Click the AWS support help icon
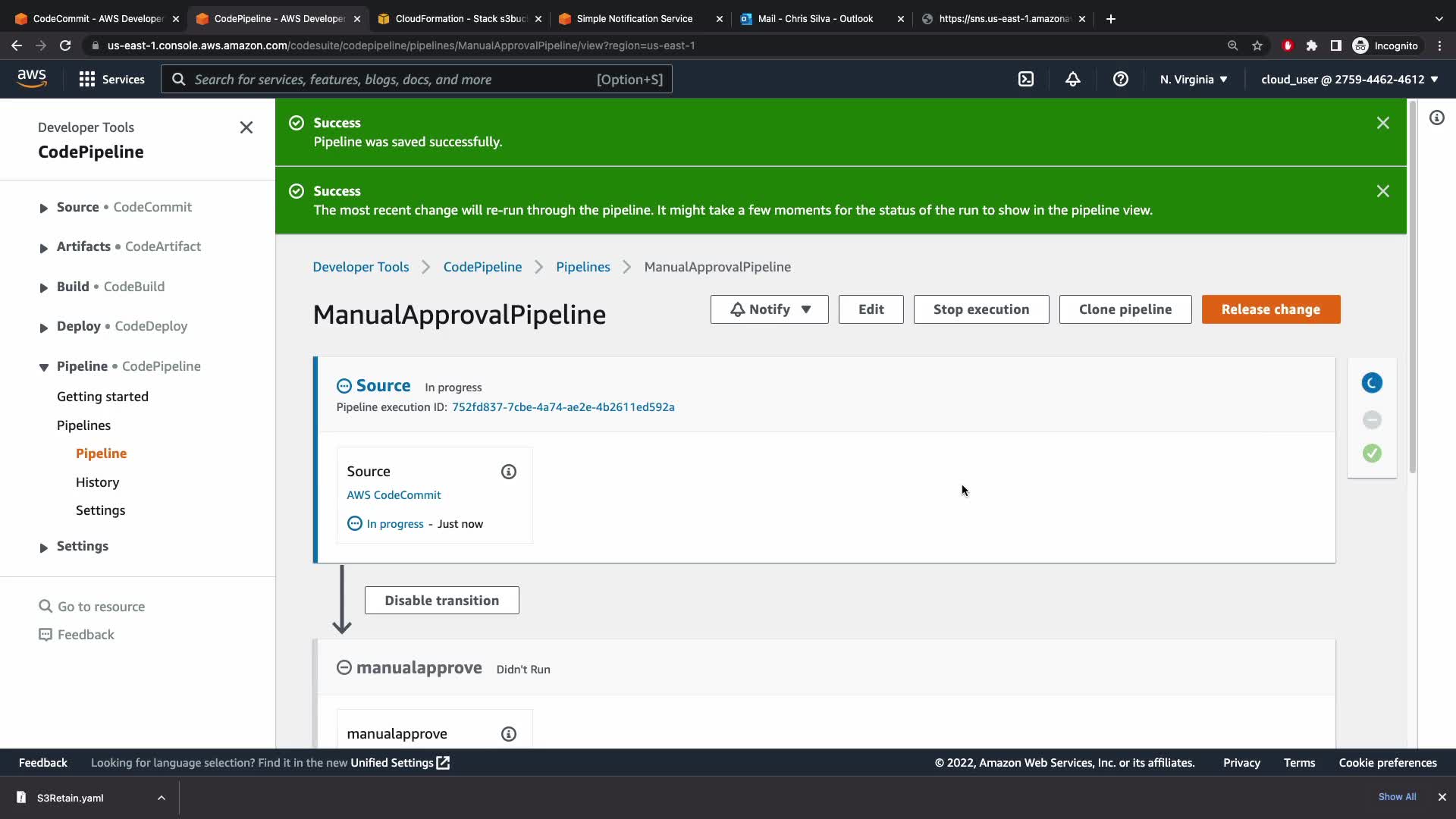Viewport: 1456px width, 819px height. pos(1120,79)
